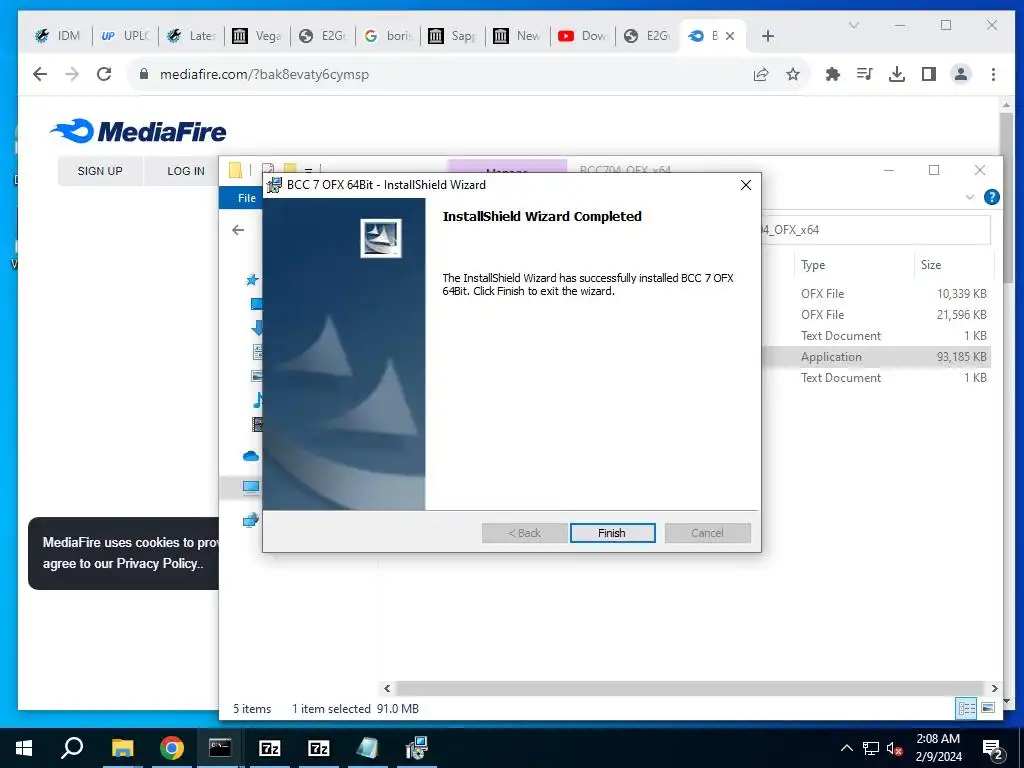Go back in Chrome browser
Viewport: 1024px width, 768px height.
tap(40, 74)
